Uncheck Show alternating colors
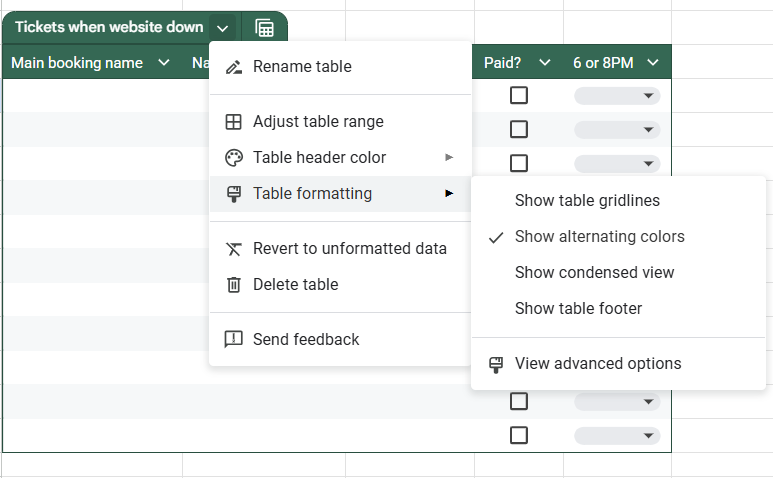 [599, 237]
